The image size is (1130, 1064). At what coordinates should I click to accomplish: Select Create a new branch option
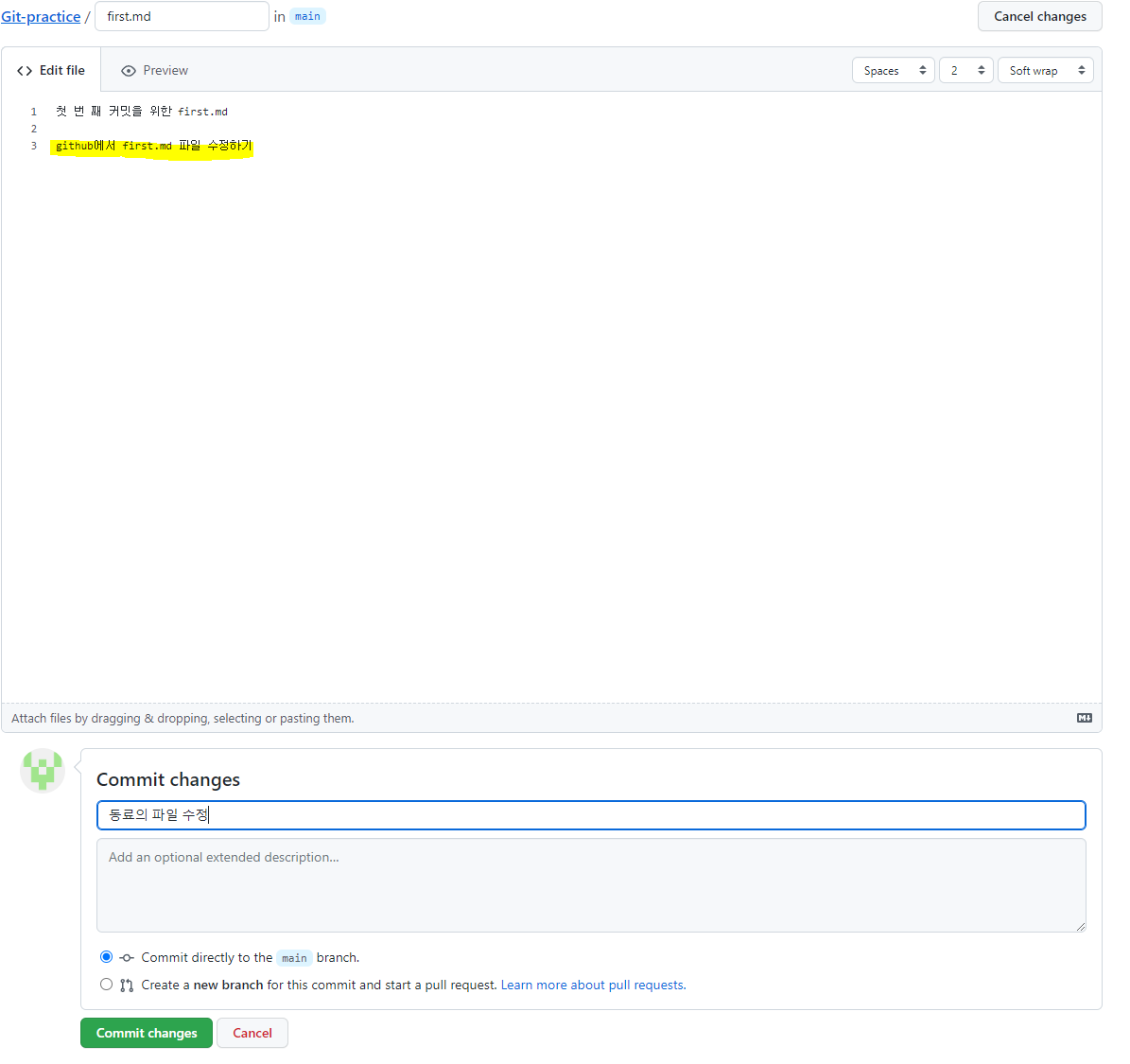pos(107,984)
